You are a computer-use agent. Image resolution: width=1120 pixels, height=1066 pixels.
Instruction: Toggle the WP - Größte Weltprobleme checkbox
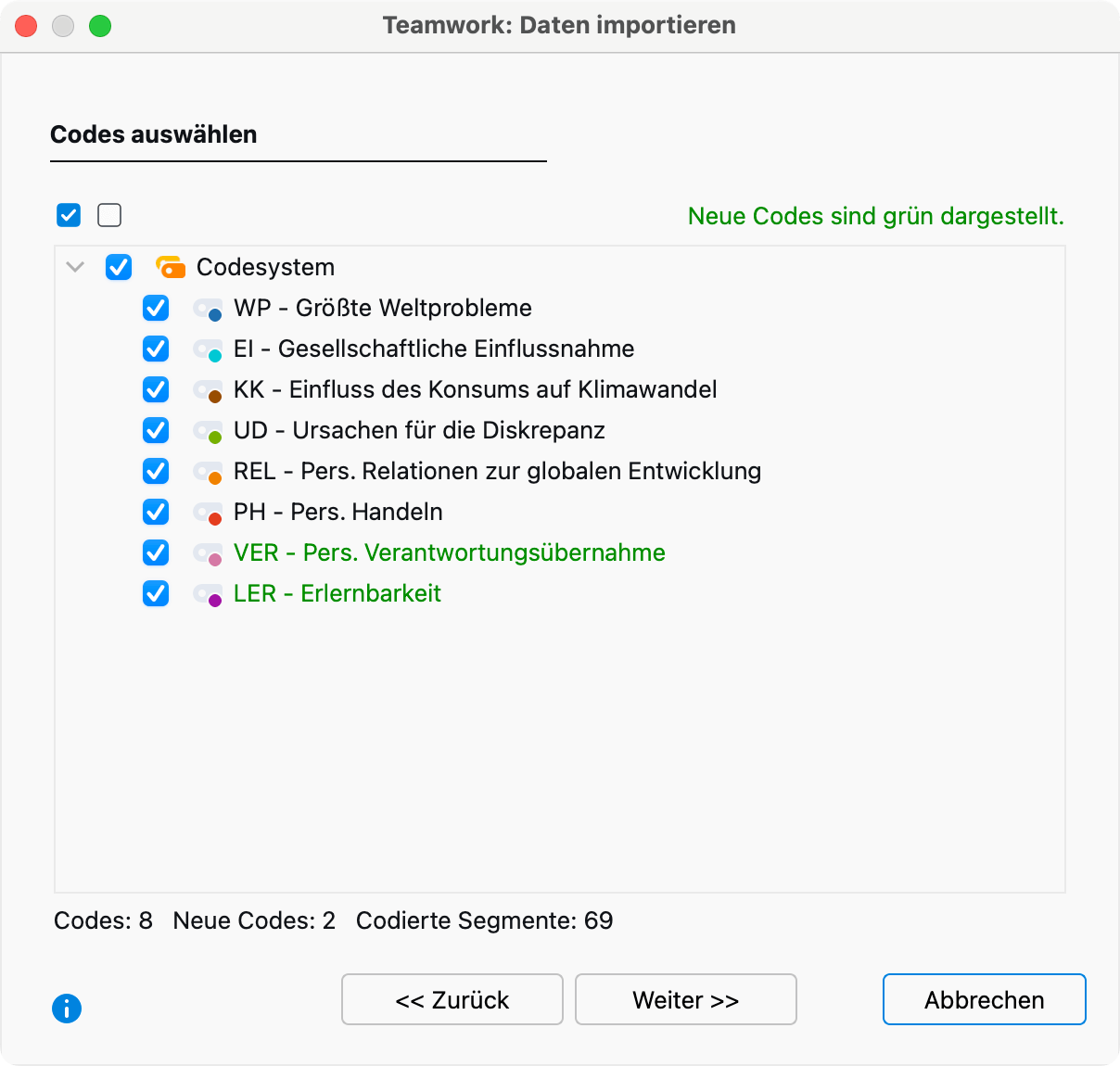point(156,308)
